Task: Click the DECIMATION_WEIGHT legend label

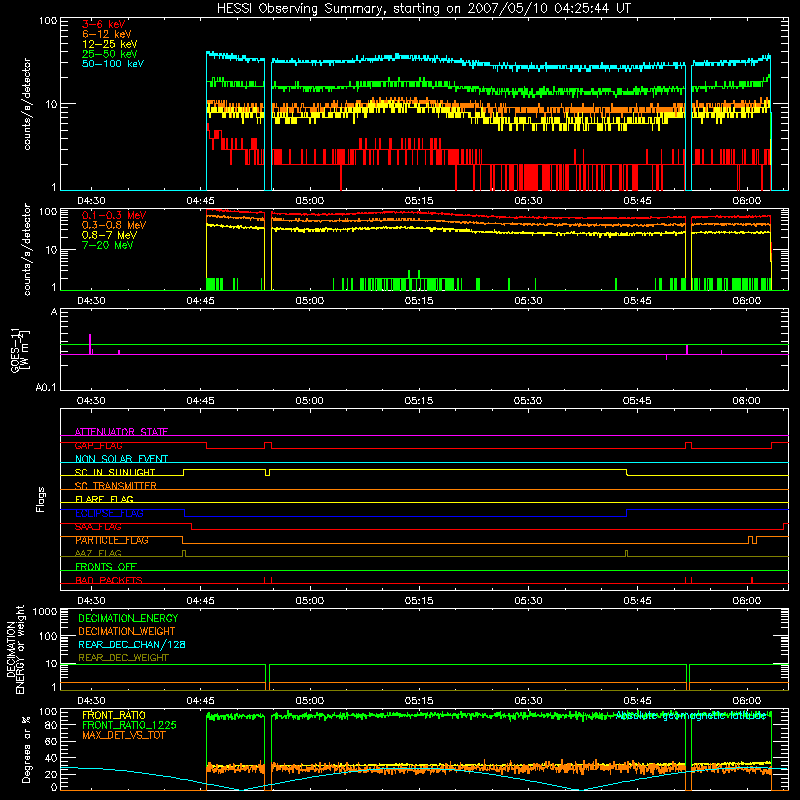Action: [127, 632]
